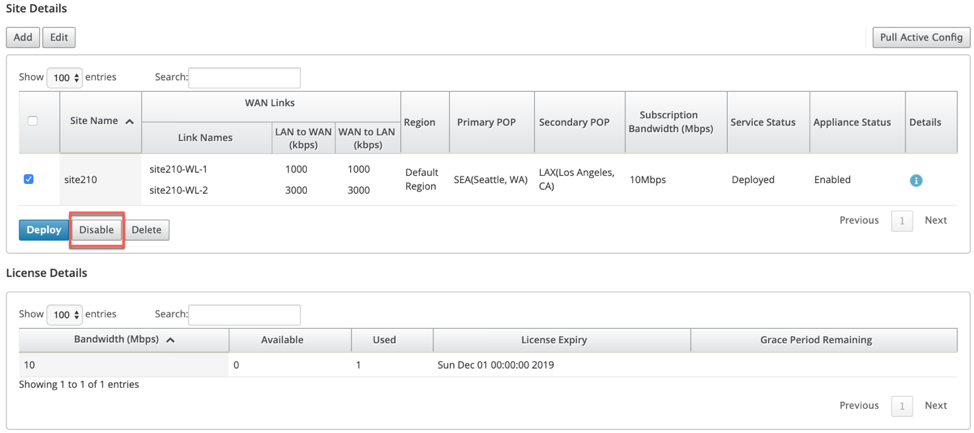Open License Details entries count dropdown
This screenshot has height=433, width=974.
(65, 315)
